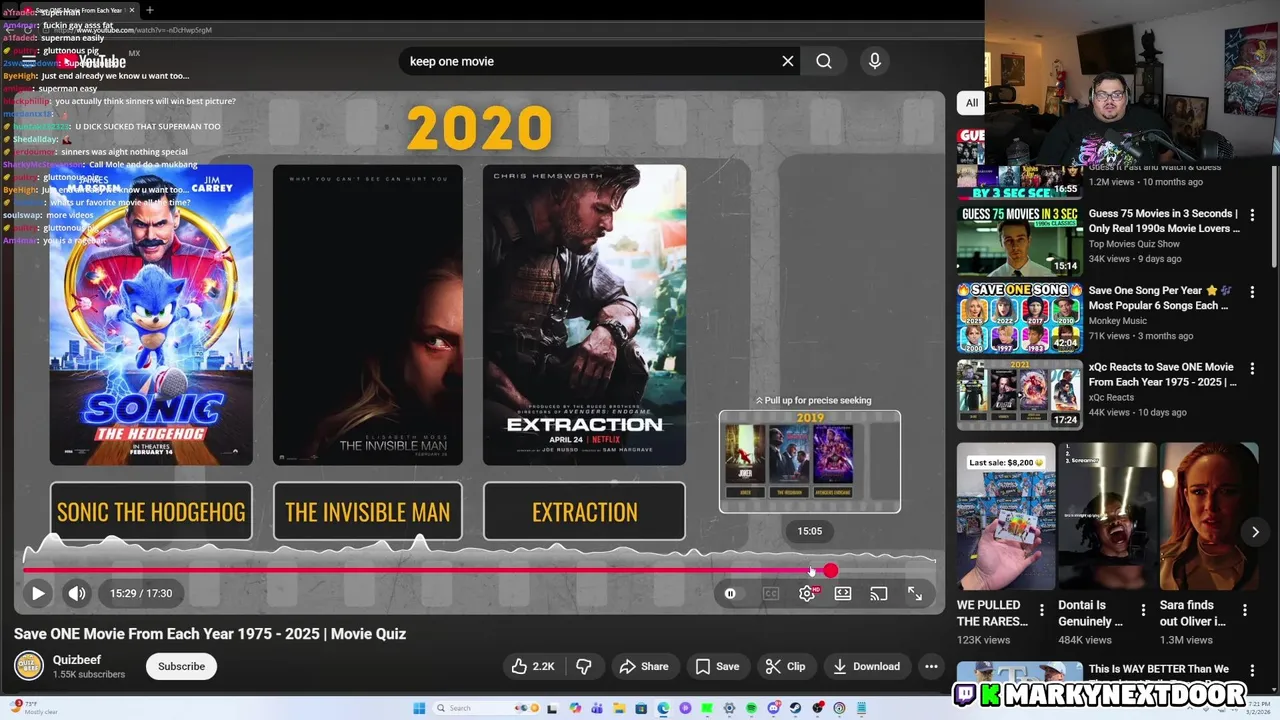Open Notepad on taskbar
Viewport: 1280px width, 720px height.
tap(861, 708)
